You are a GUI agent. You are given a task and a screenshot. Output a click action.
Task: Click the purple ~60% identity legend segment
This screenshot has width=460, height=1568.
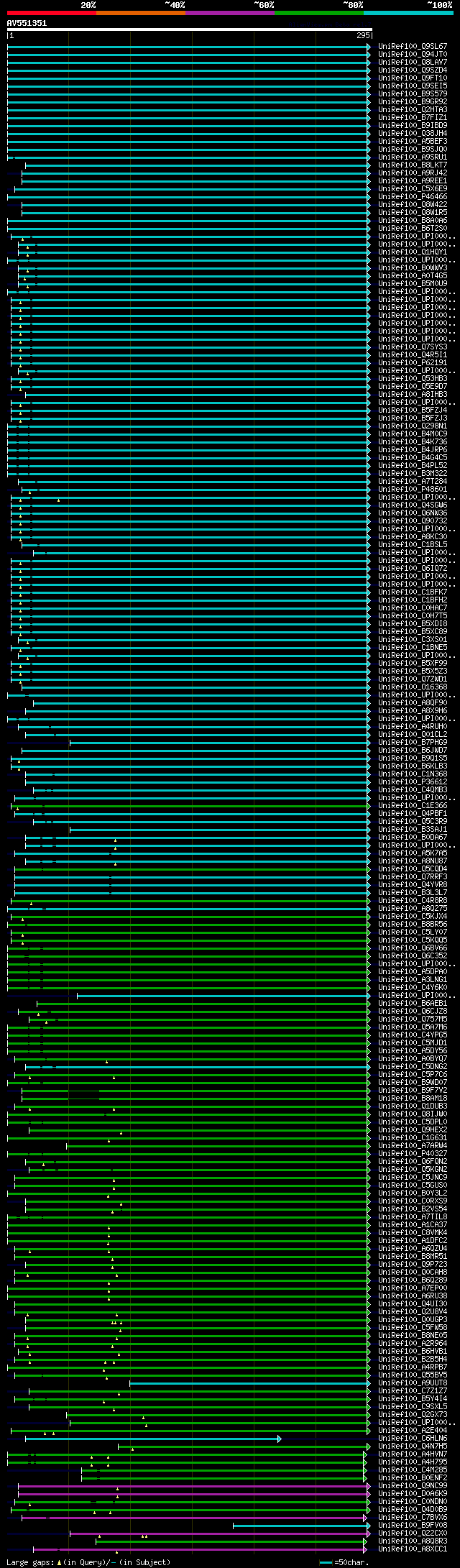(x=230, y=13)
